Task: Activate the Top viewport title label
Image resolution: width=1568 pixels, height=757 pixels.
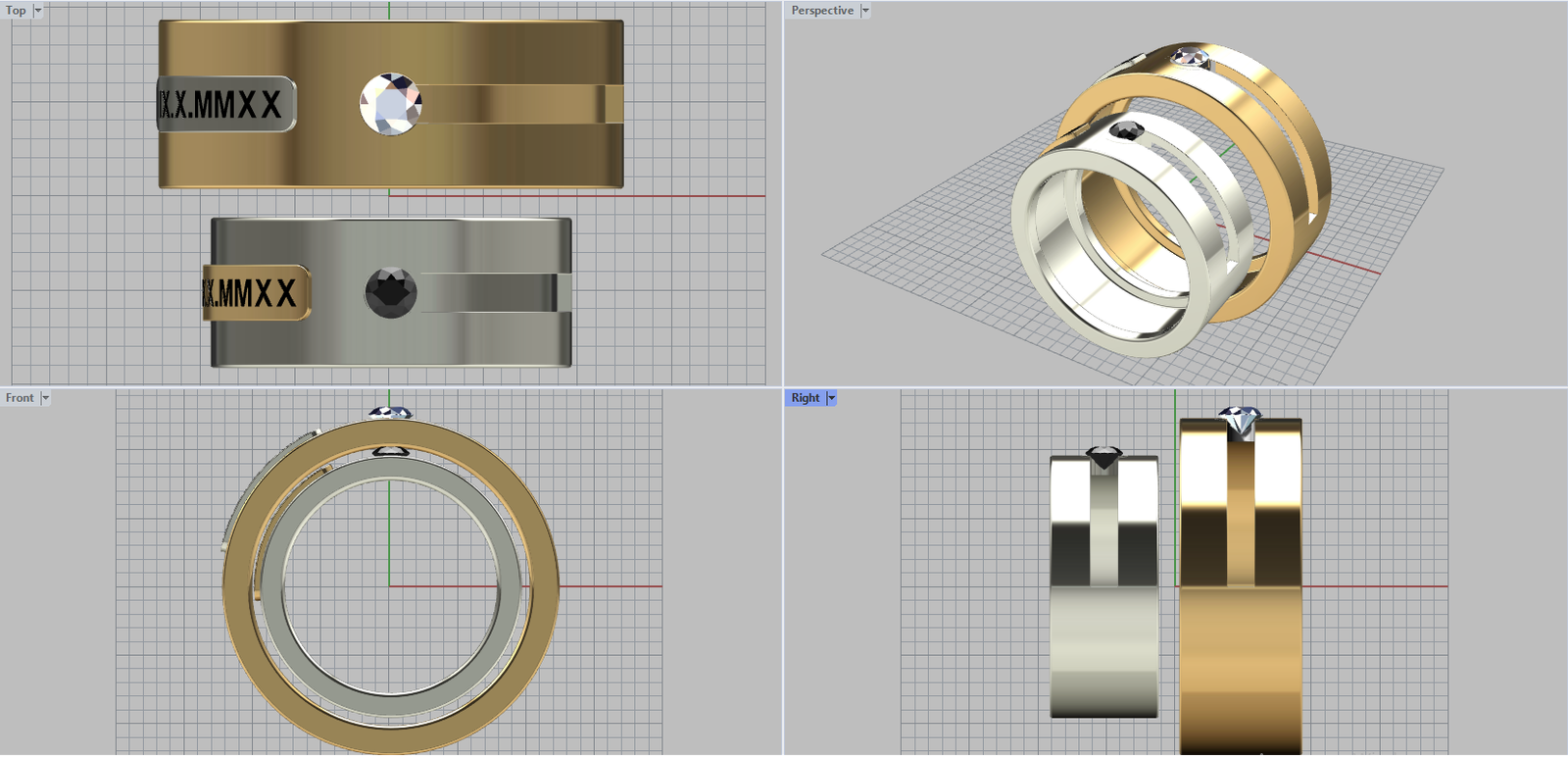Action: click(17, 11)
